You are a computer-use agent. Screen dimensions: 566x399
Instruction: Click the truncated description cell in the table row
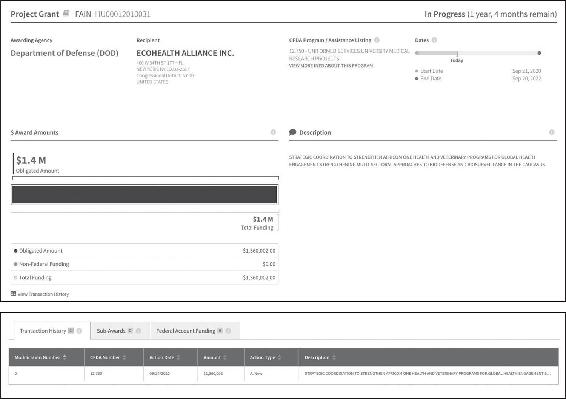427,374
